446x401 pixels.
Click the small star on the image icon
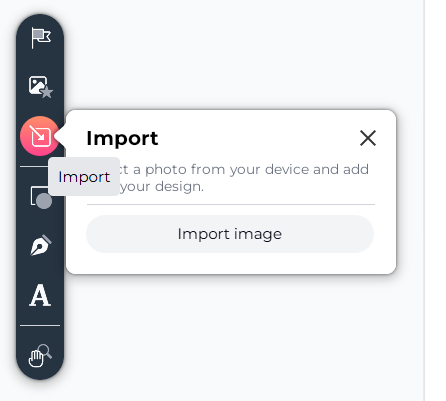pos(47,92)
